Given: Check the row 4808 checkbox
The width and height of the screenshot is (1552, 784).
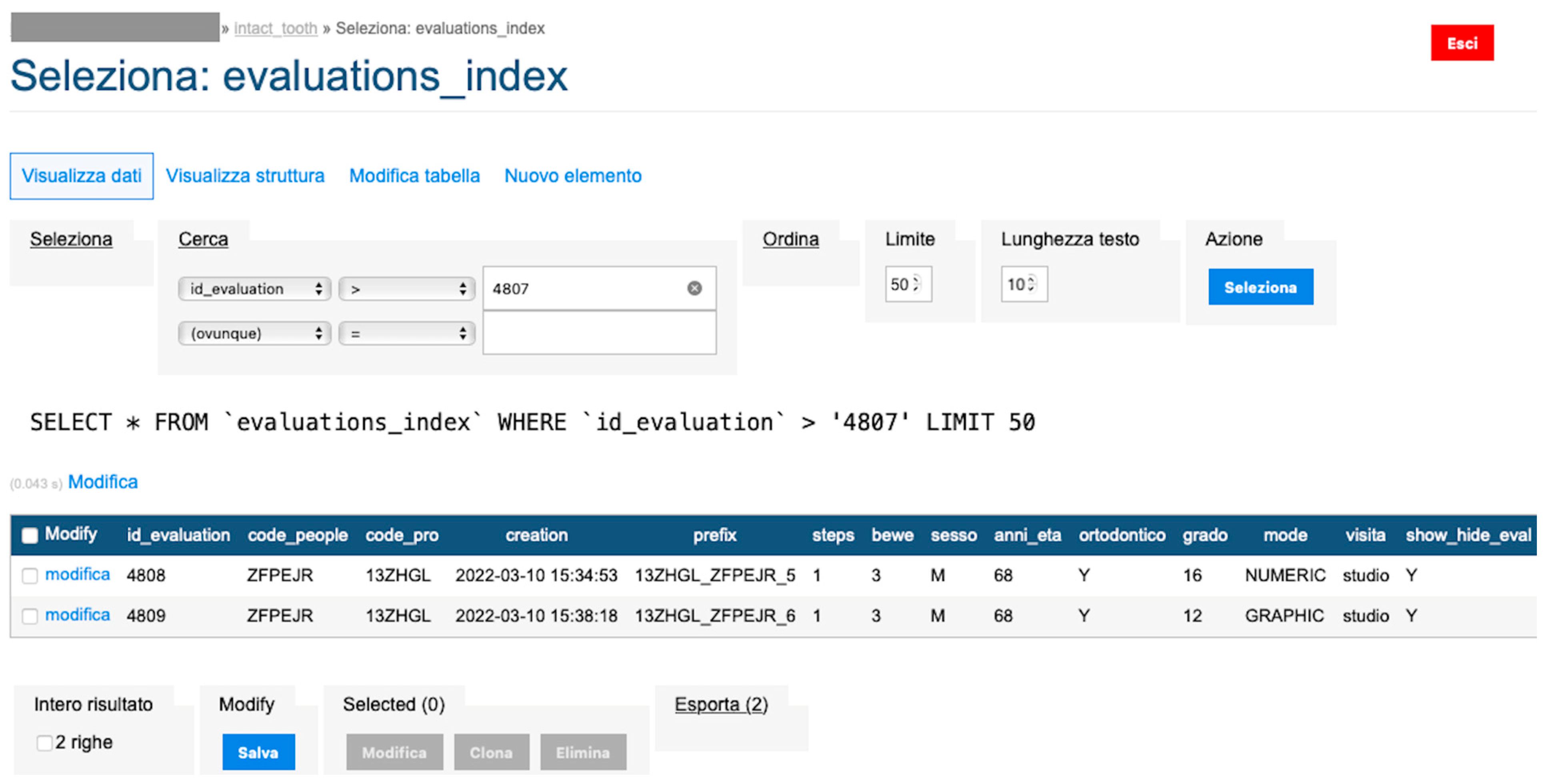Looking at the screenshot, I should [x=30, y=576].
